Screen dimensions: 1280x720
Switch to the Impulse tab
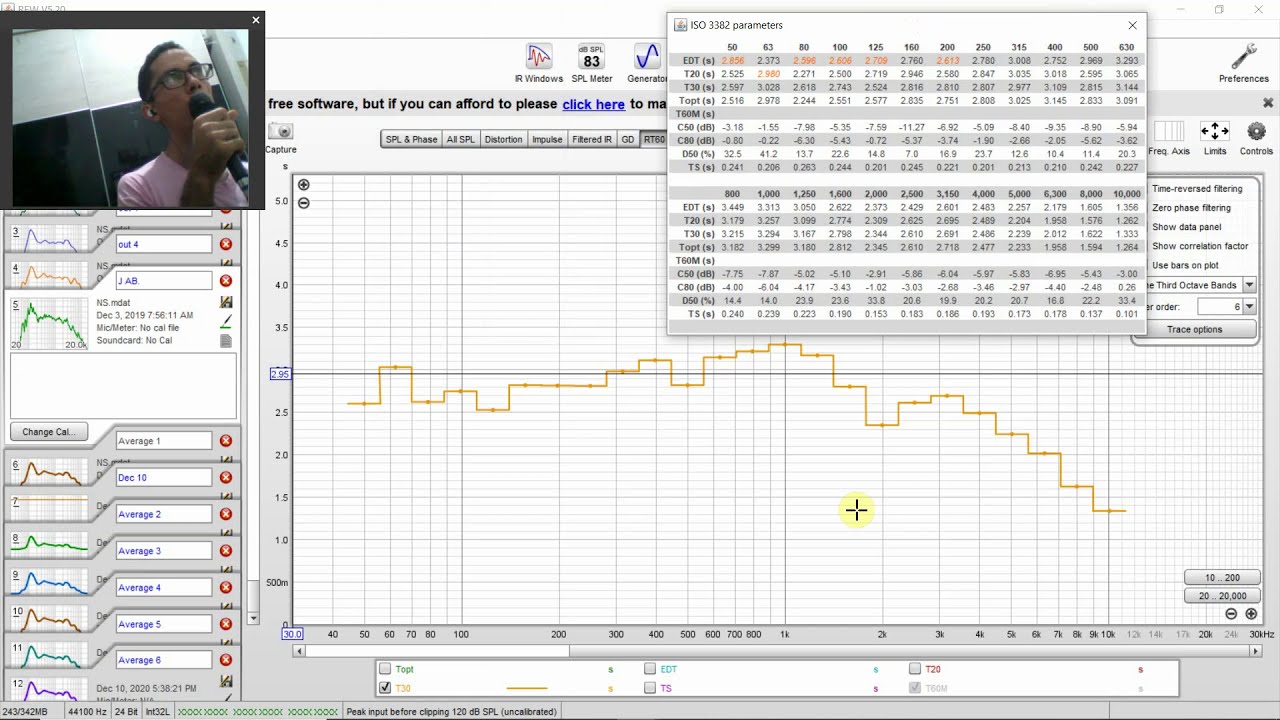pyautogui.click(x=547, y=139)
